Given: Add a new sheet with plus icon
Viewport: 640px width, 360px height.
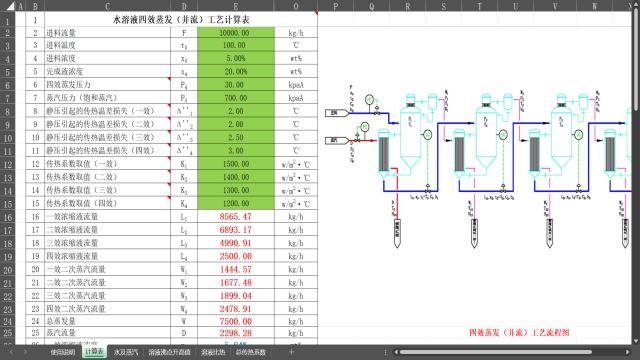Looking at the screenshot, I should pyautogui.click(x=291, y=352).
